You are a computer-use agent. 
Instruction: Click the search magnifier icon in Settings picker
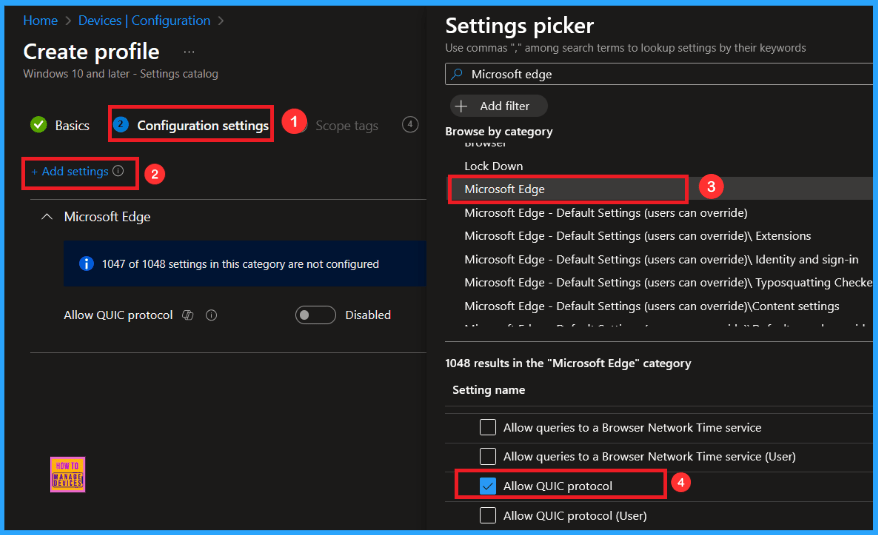click(x=457, y=74)
